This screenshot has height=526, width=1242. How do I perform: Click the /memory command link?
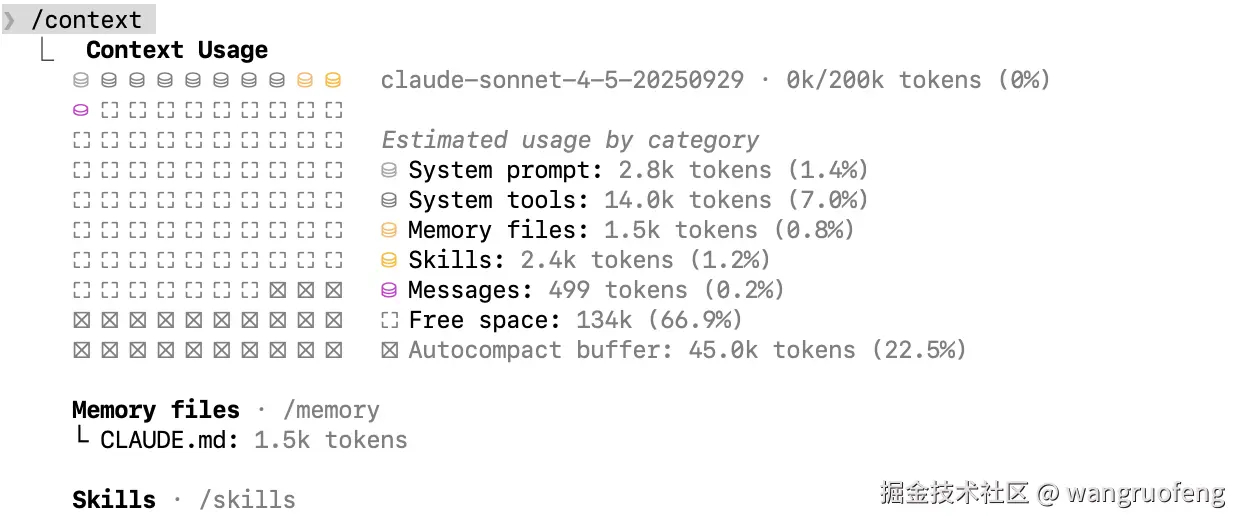click(x=331, y=411)
